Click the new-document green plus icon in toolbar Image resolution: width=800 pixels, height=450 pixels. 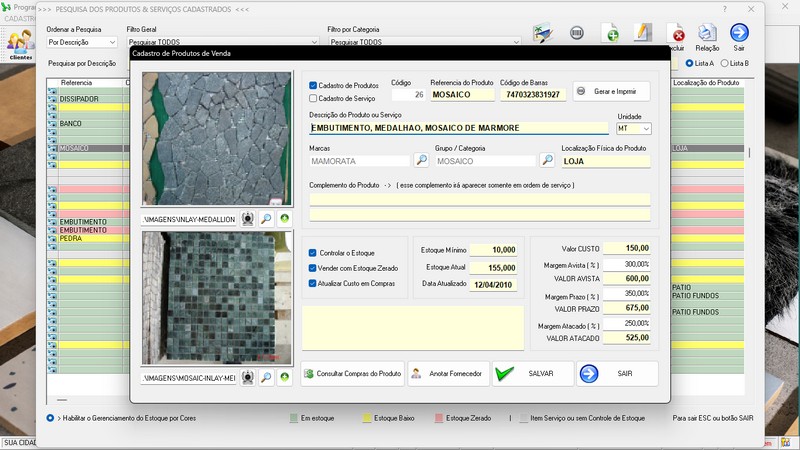[x=610, y=35]
